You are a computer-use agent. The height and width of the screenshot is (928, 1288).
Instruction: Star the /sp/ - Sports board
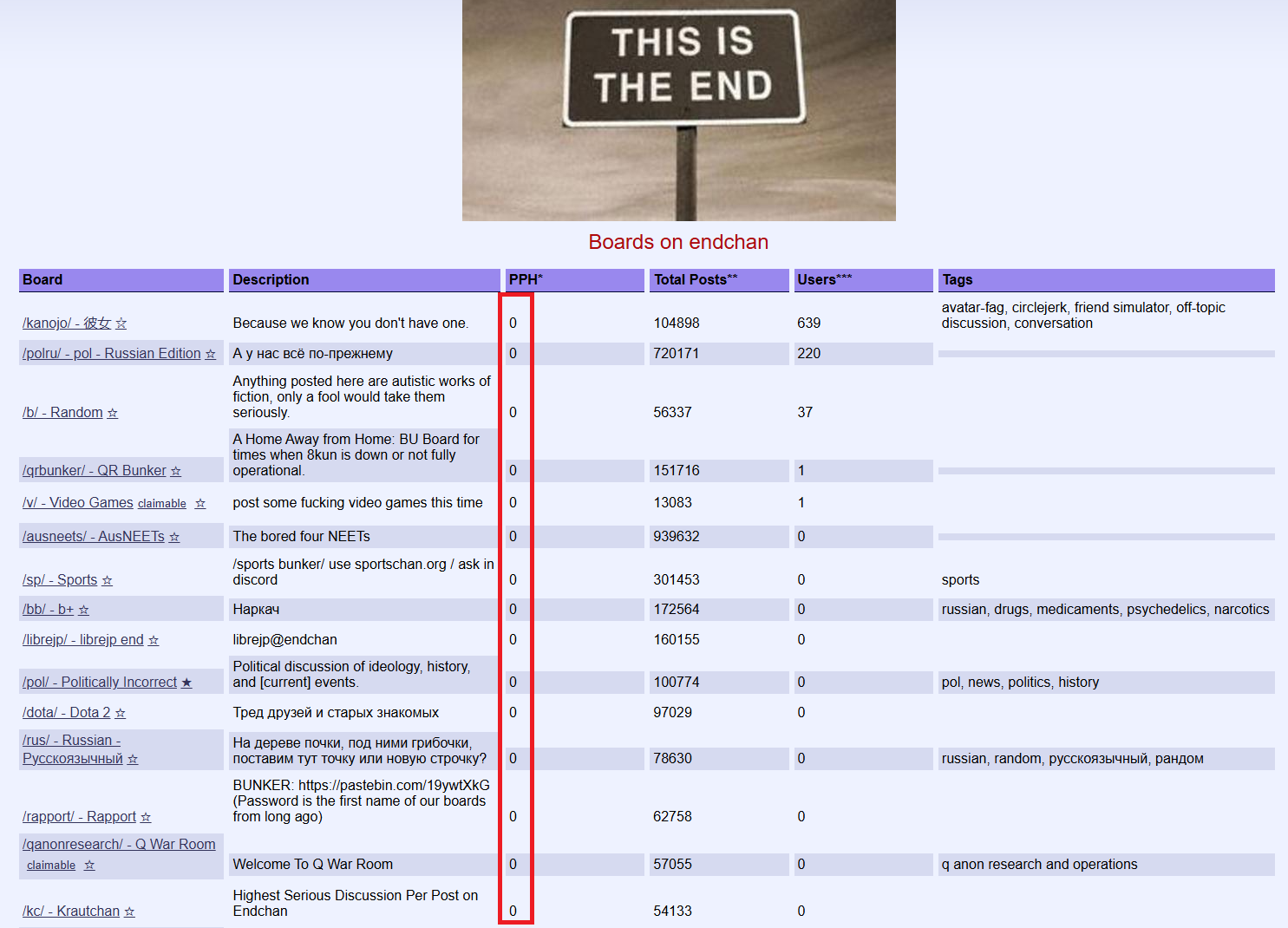tap(107, 580)
